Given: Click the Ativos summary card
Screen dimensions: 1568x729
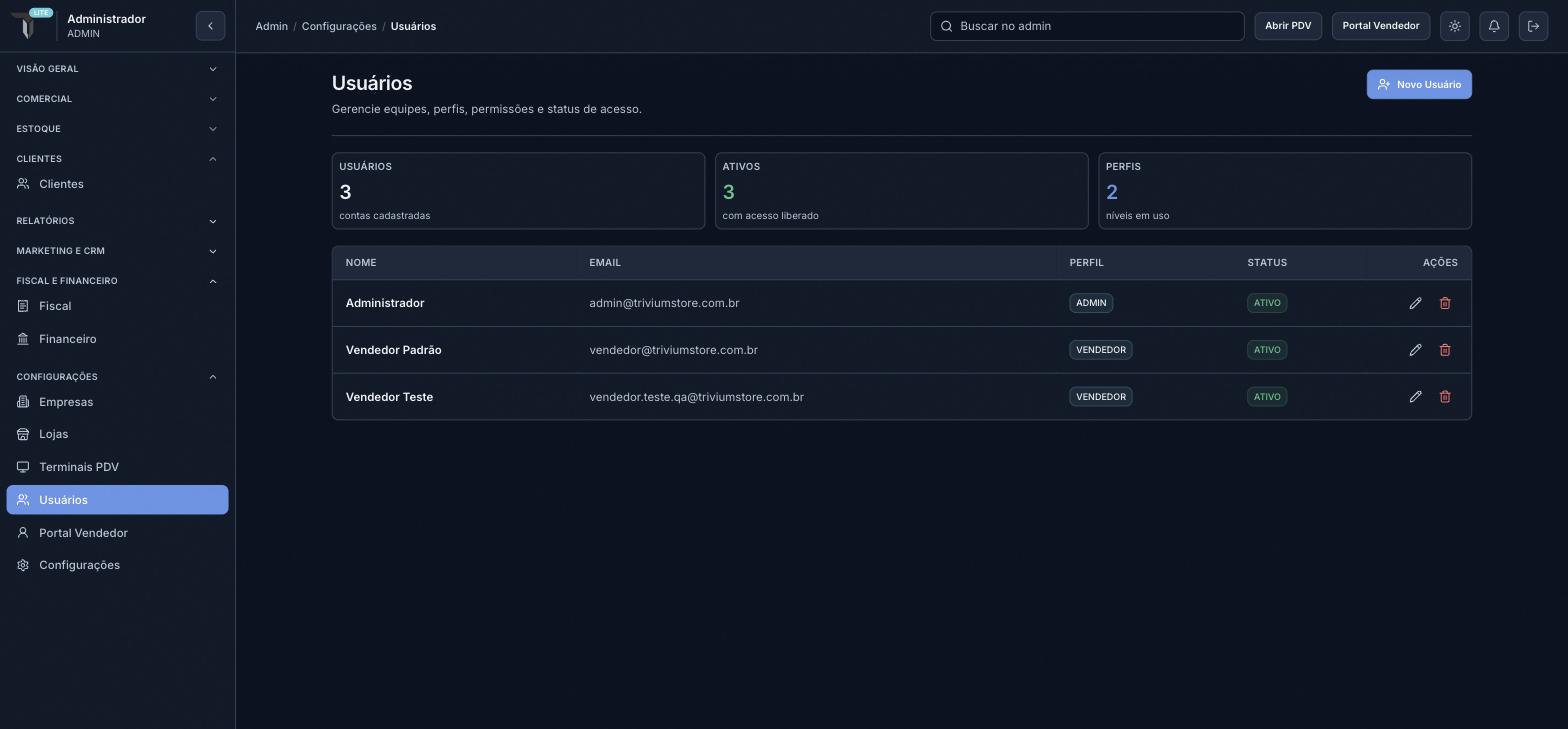Looking at the screenshot, I should click(x=901, y=191).
